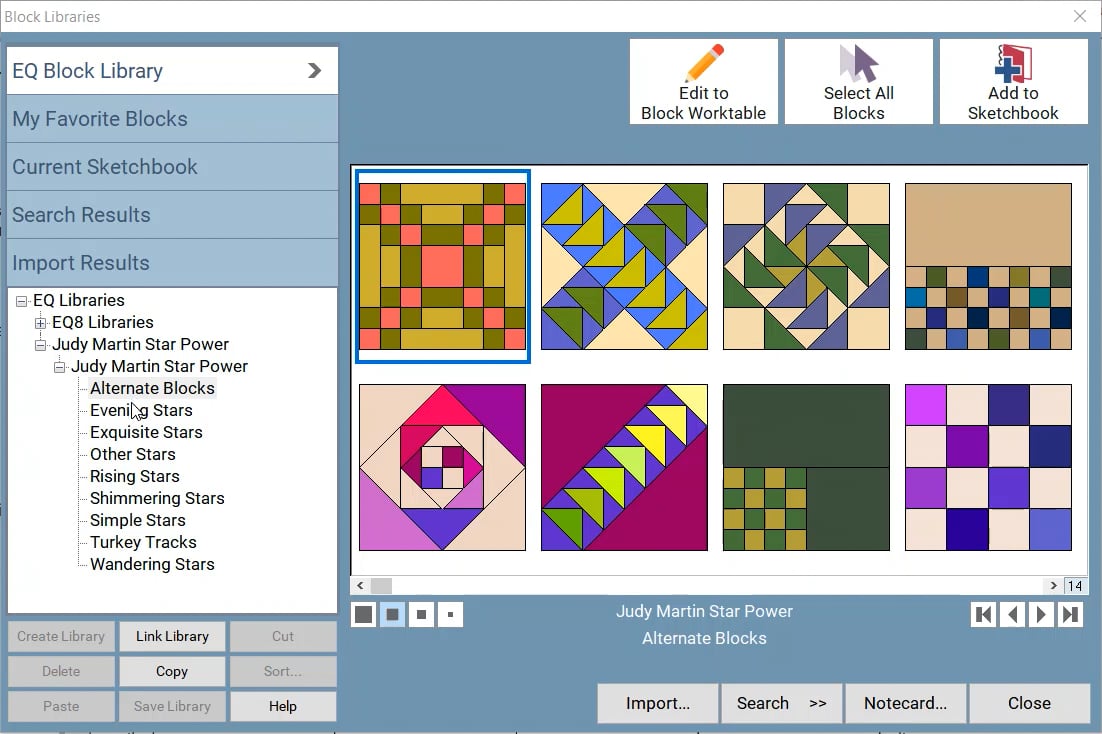
Task: Select the EQ Block Library section
Action: (172, 70)
